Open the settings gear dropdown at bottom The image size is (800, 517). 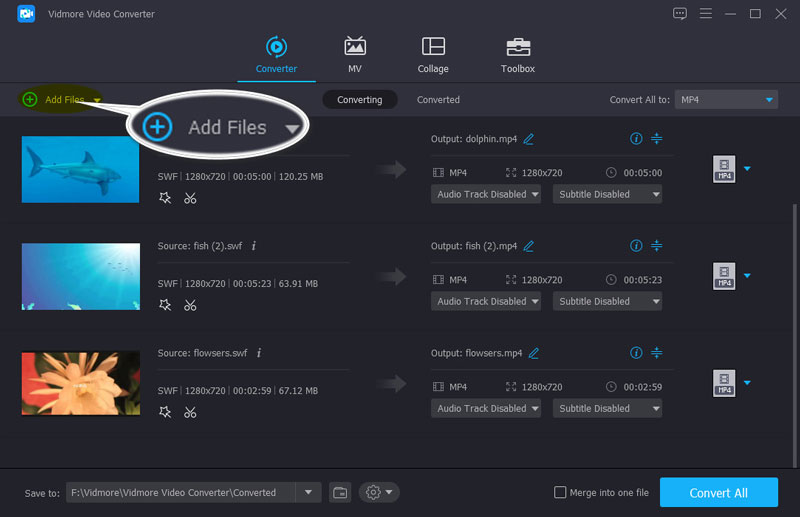click(x=379, y=492)
